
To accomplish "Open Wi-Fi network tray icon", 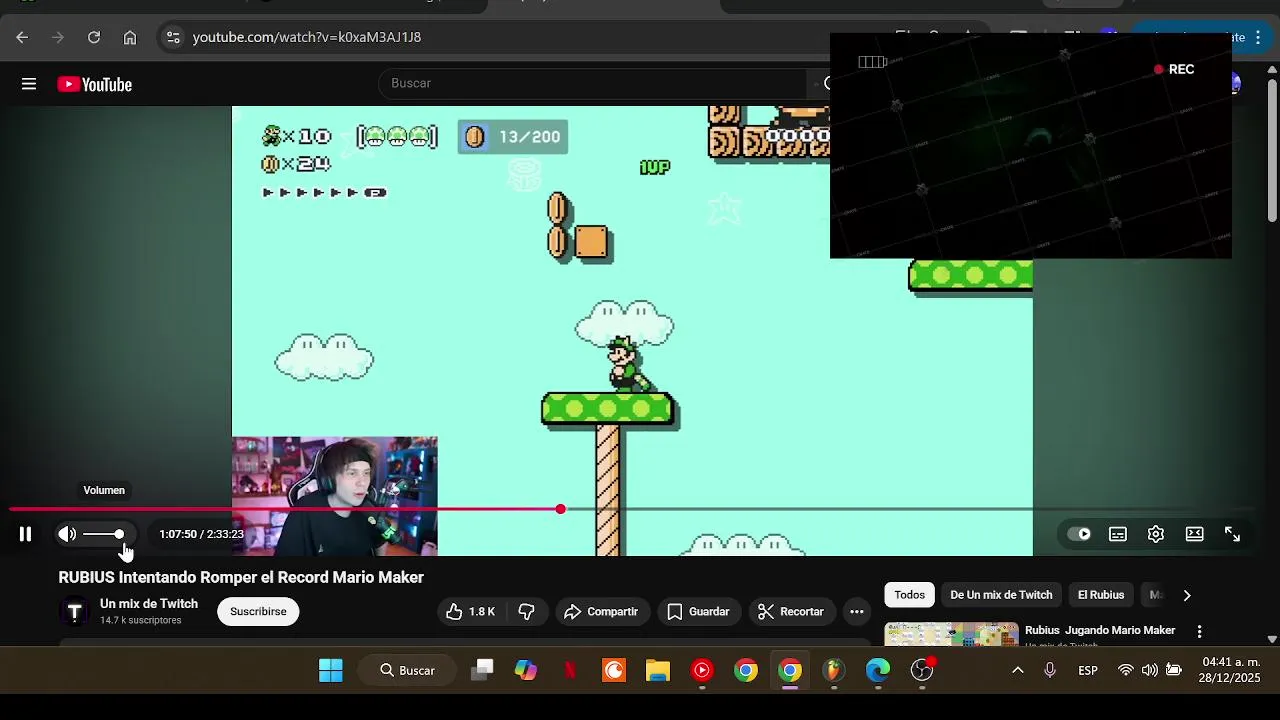I will point(1126,670).
